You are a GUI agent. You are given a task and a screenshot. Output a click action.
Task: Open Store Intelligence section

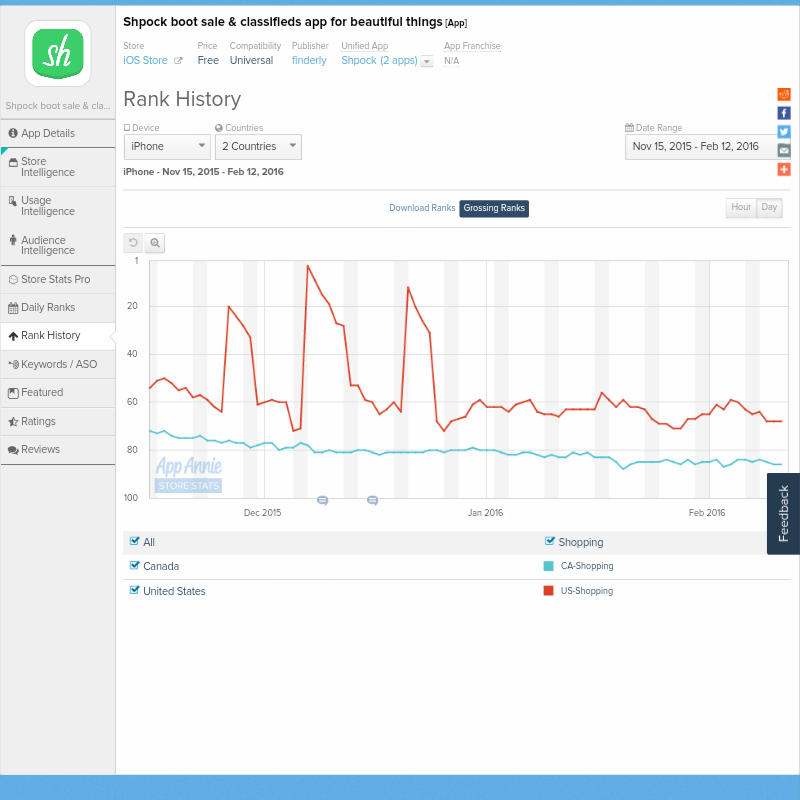58,167
